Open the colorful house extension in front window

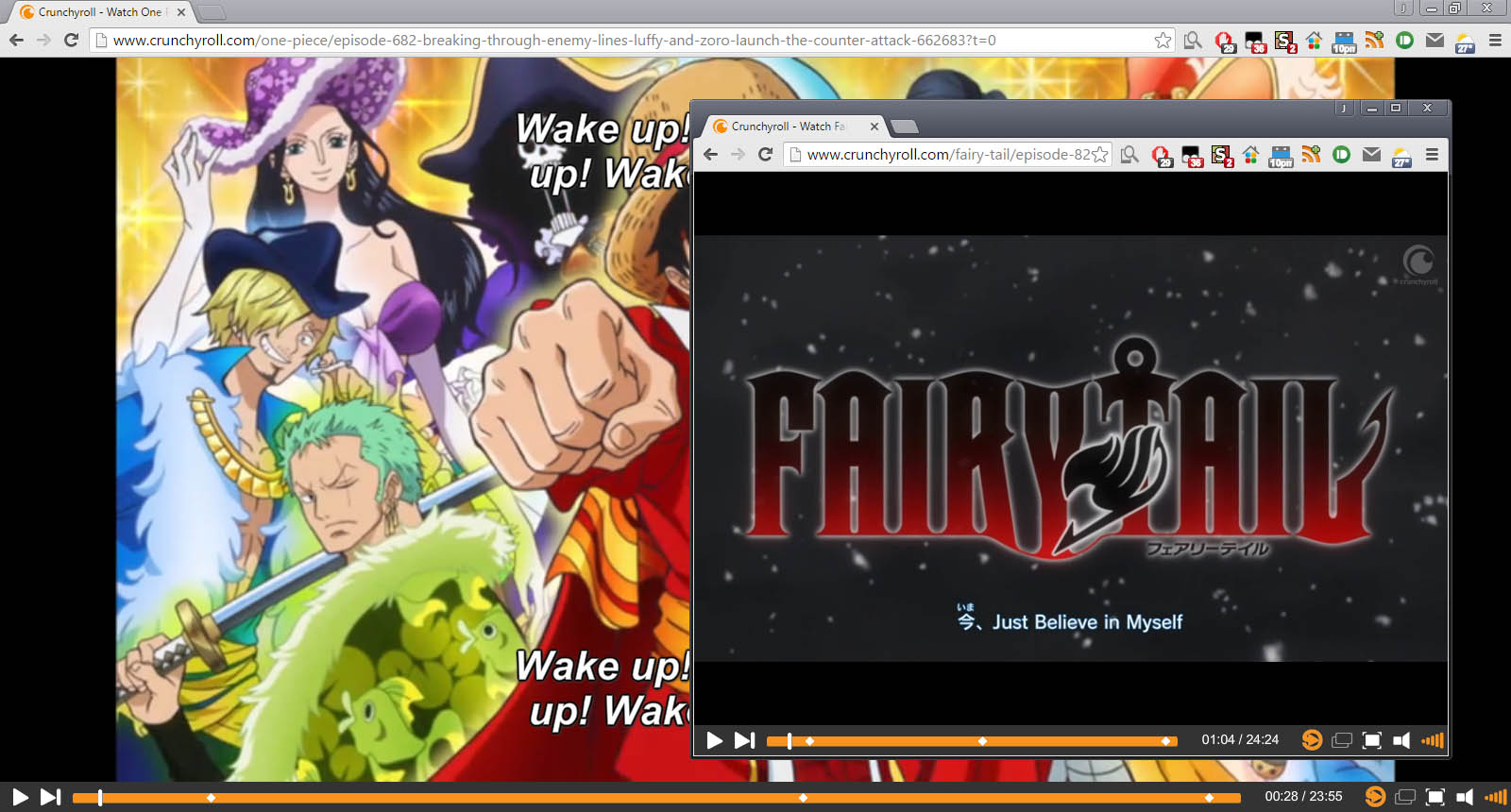point(1250,154)
